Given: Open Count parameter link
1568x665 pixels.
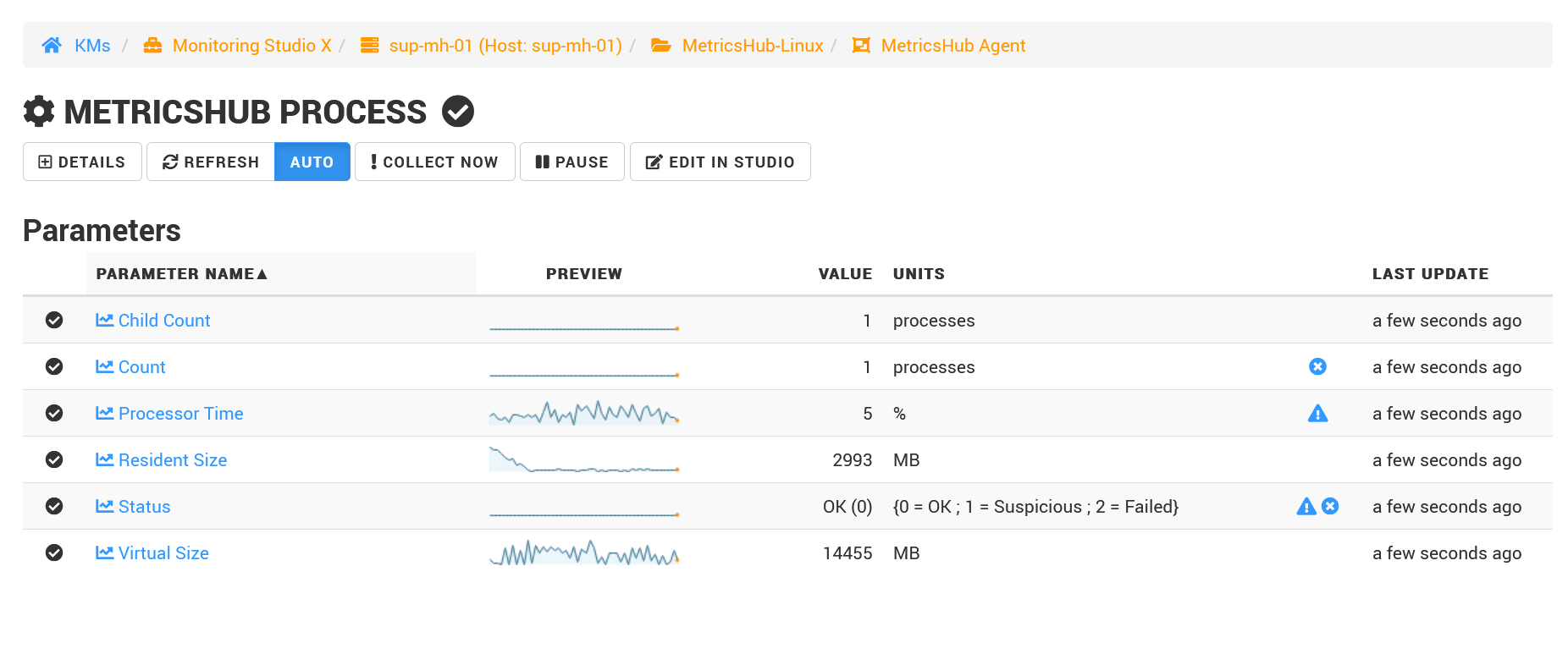Looking at the screenshot, I should [130, 367].
